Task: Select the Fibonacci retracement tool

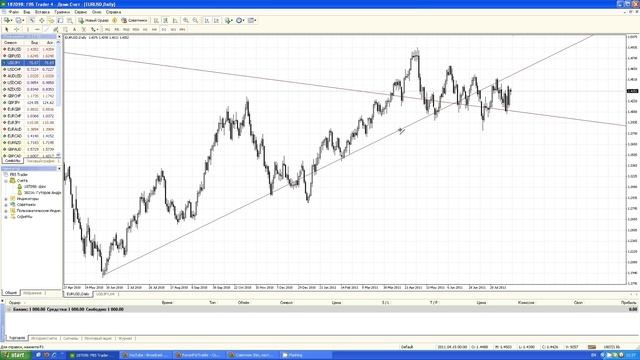Action: click(x=65, y=29)
